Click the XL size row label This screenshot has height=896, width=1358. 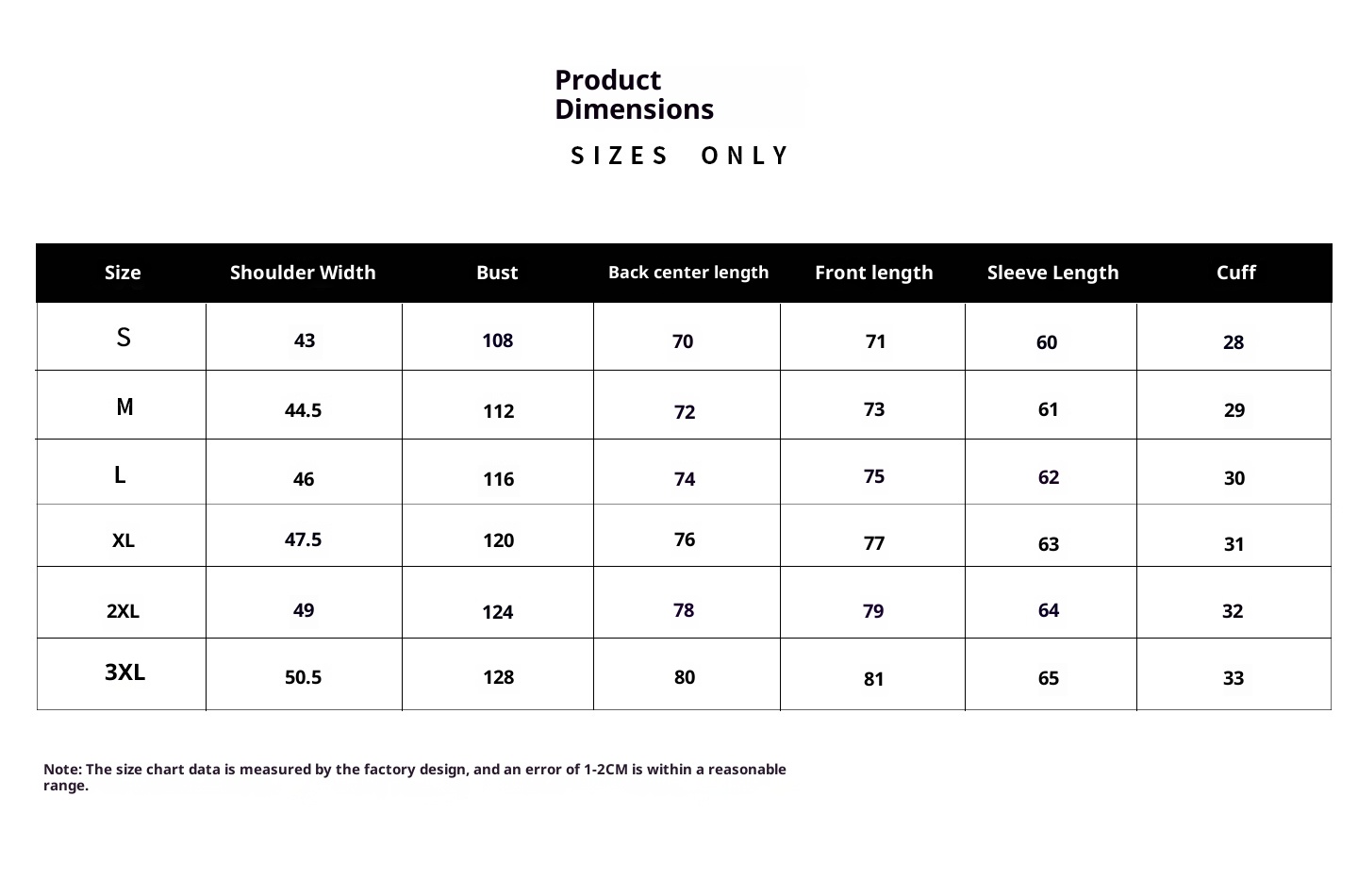(124, 540)
